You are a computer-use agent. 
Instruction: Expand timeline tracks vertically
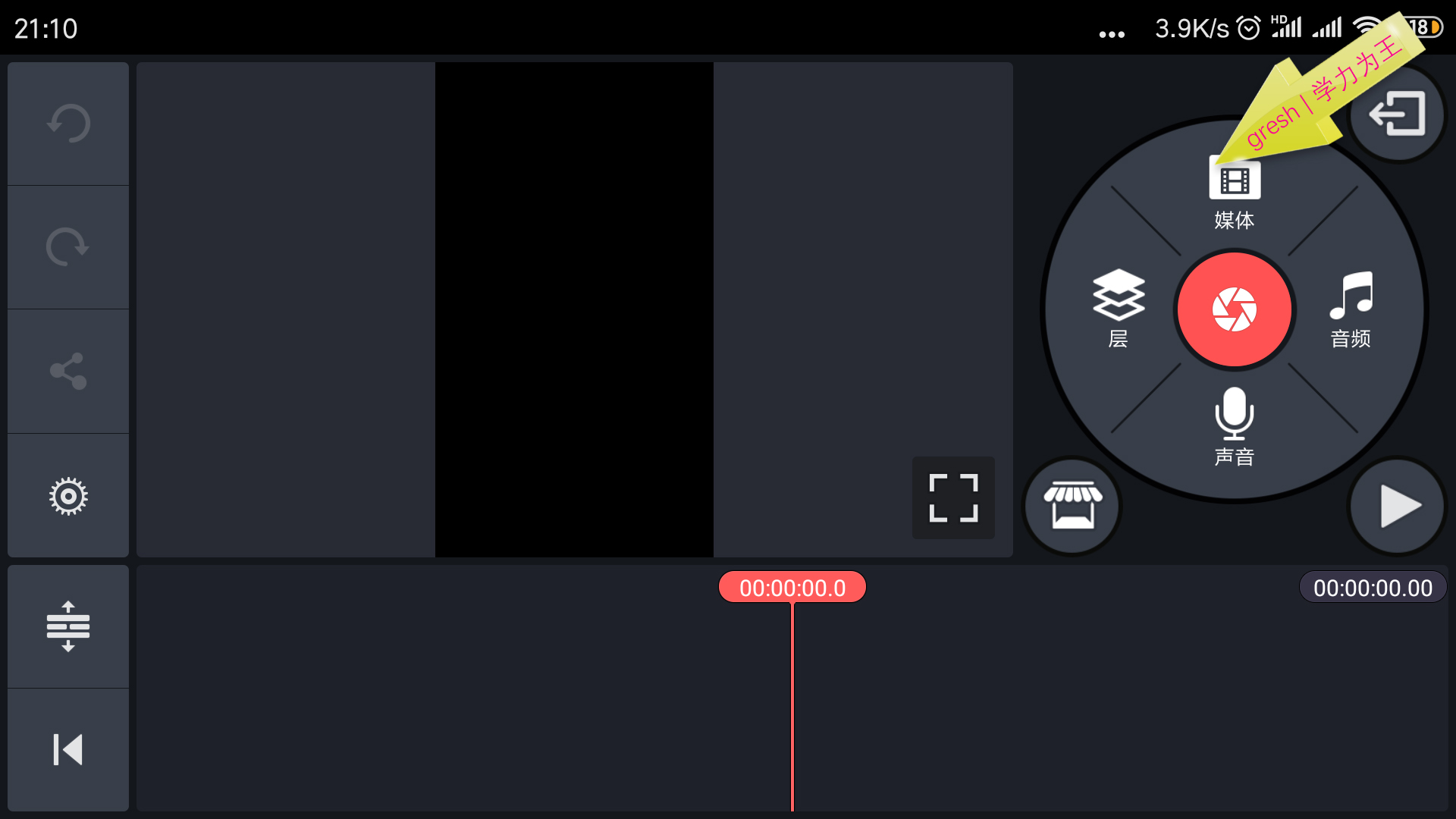tap(68, 626)
